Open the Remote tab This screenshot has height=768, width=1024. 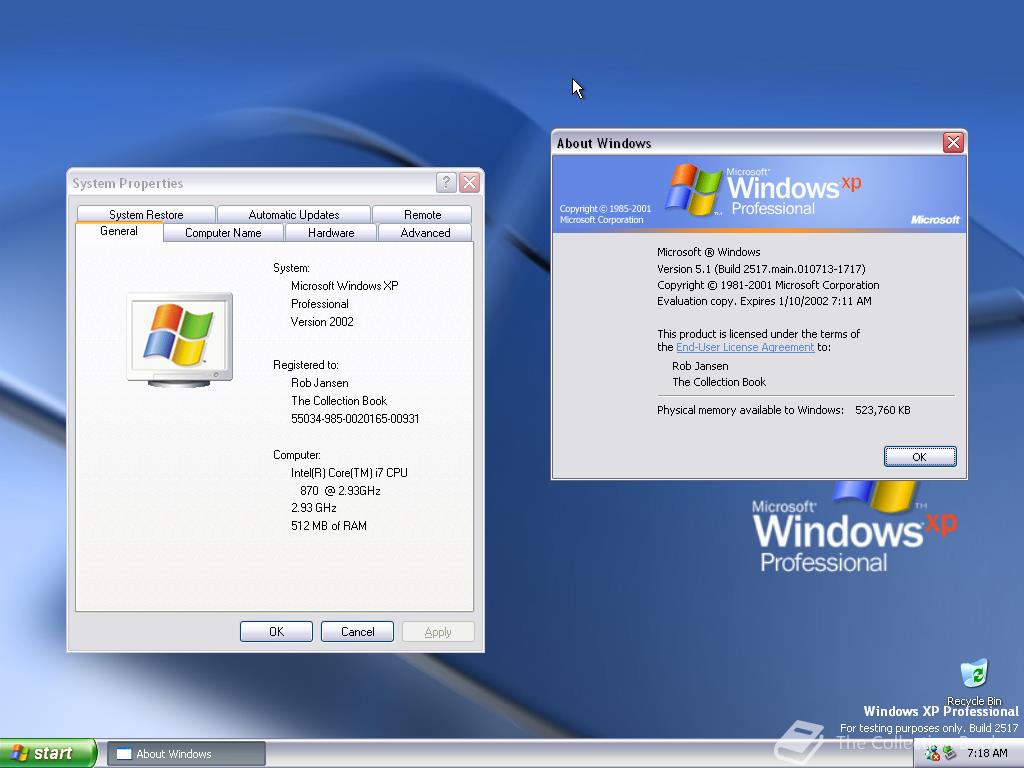pyautogui.click(x=423, y=214)
